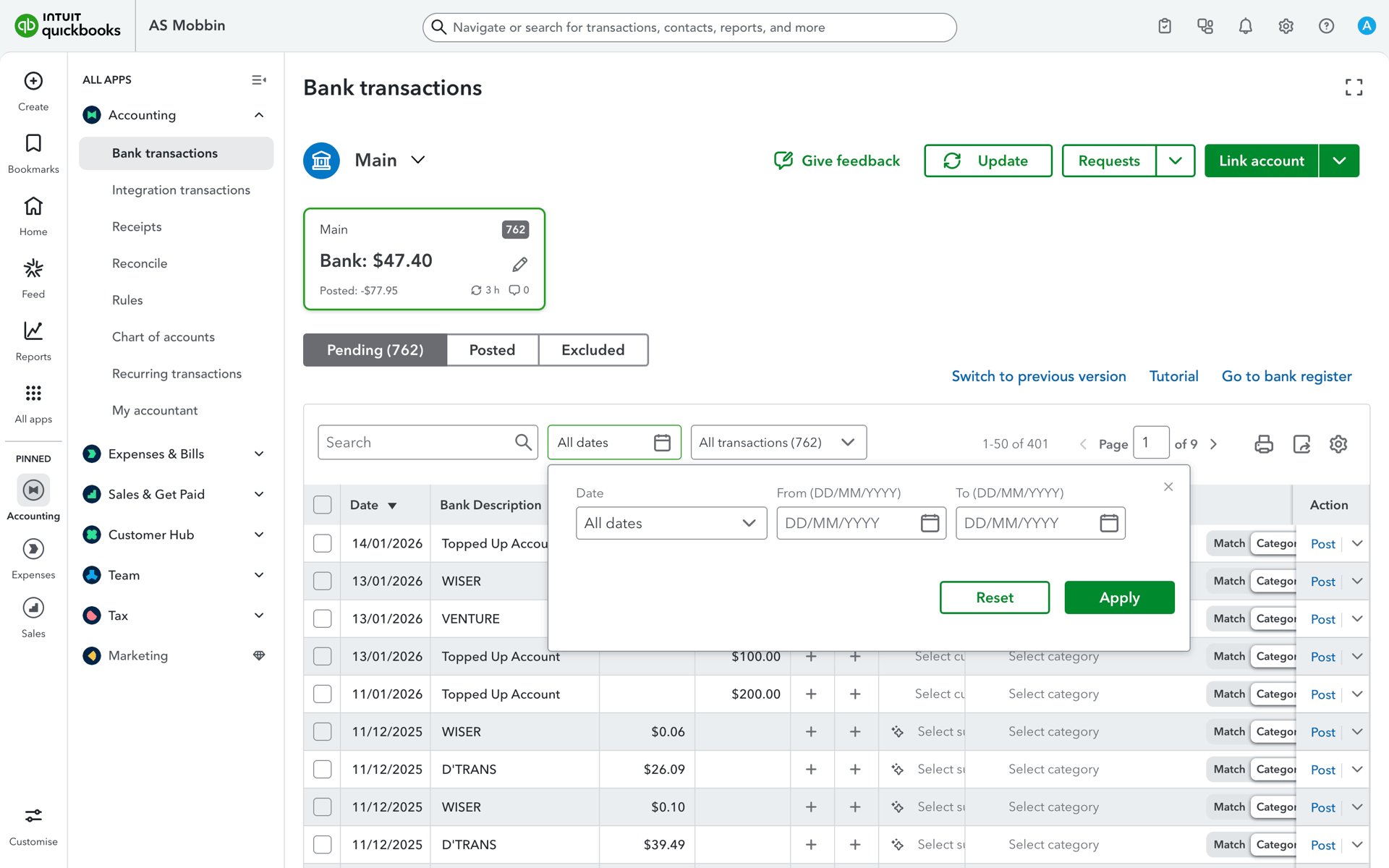Open the clipboard tasks icon in header
The height and width of the screenshot is (868, 1389).
click(x=1165, y=26)
